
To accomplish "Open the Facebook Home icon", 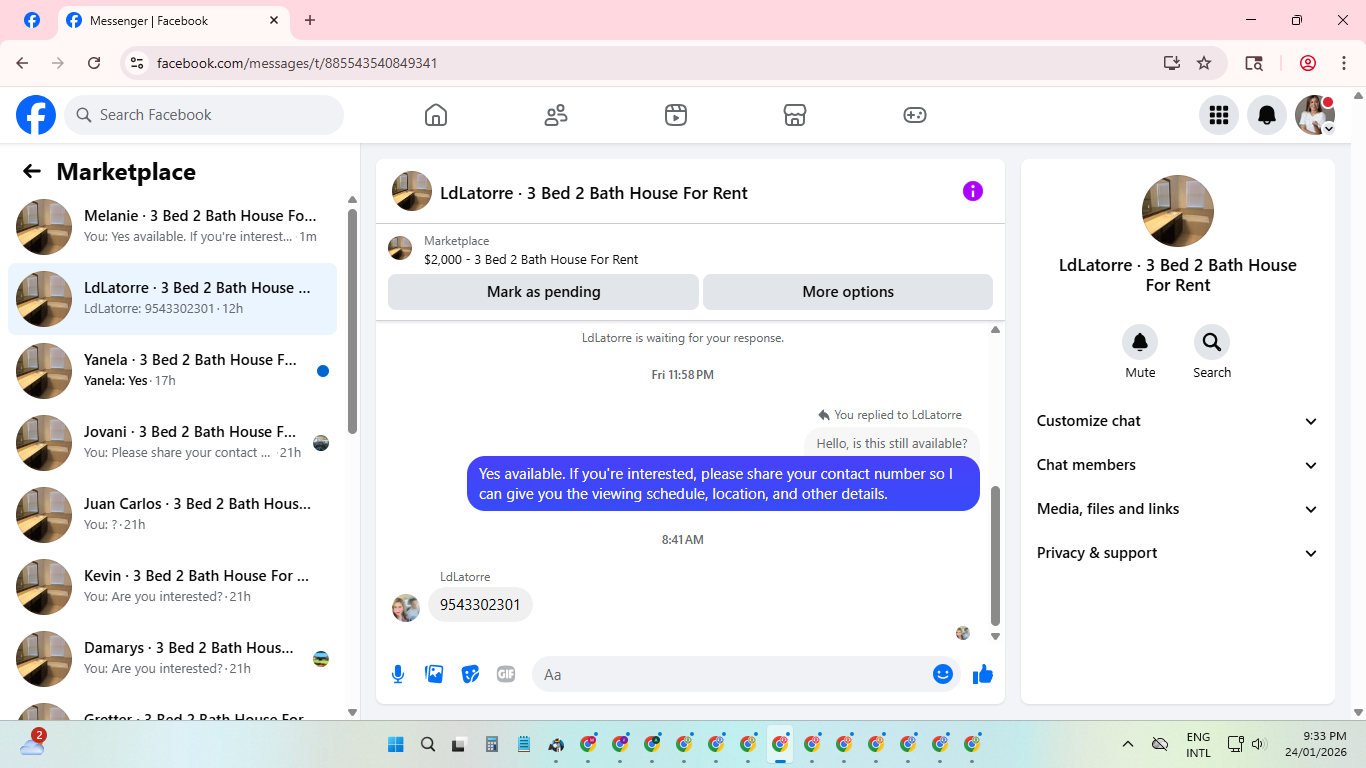I will [x=436, y=115].
